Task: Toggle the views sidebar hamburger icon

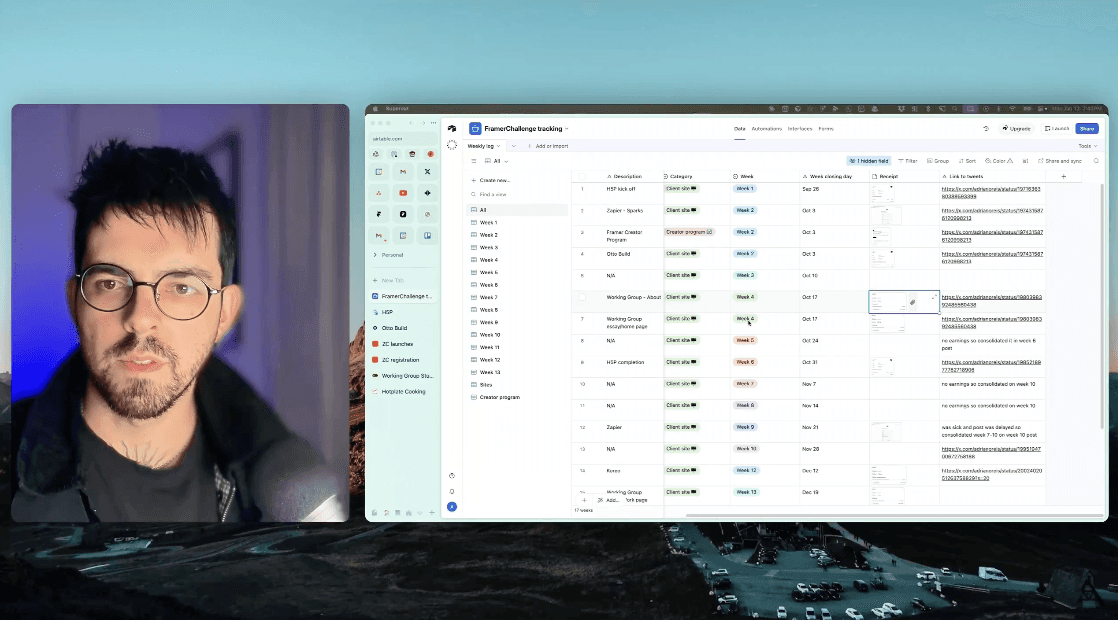Action: 473,161
